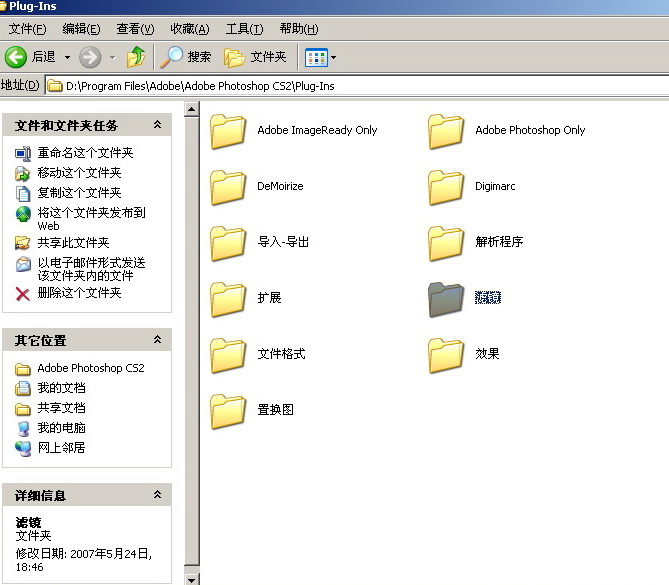Image resolution: width=669 pixels, height=585 pixels.
Task: Select the 扩展 folder icon
Action: click(x=228, y=299)
